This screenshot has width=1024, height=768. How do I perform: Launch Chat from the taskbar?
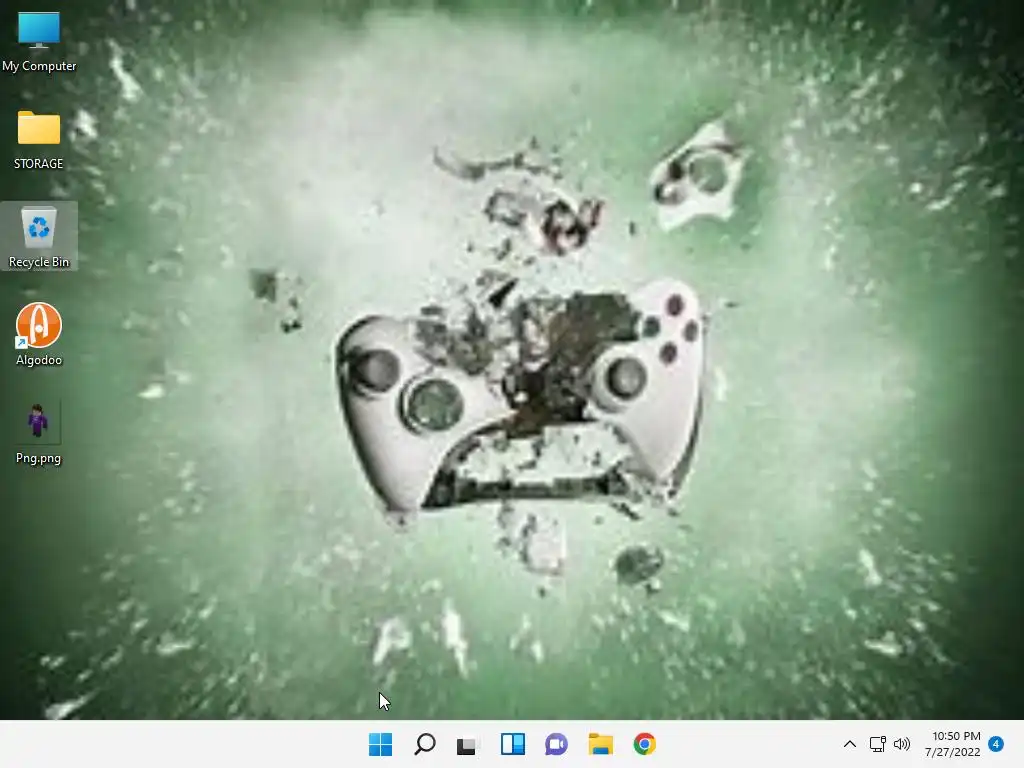tap(556, 744)
